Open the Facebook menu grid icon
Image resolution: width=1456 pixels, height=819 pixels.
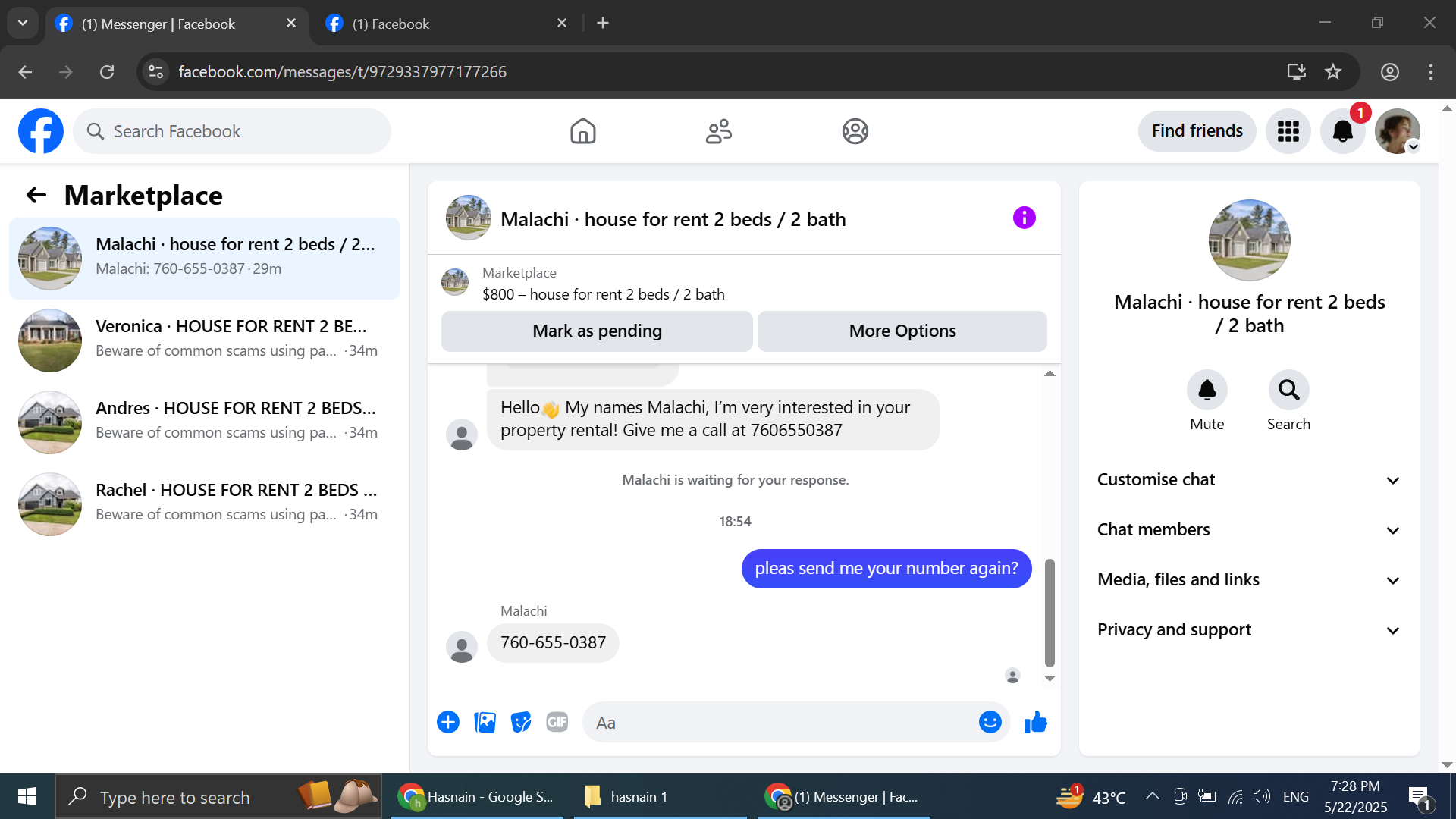coord(1288,131)
